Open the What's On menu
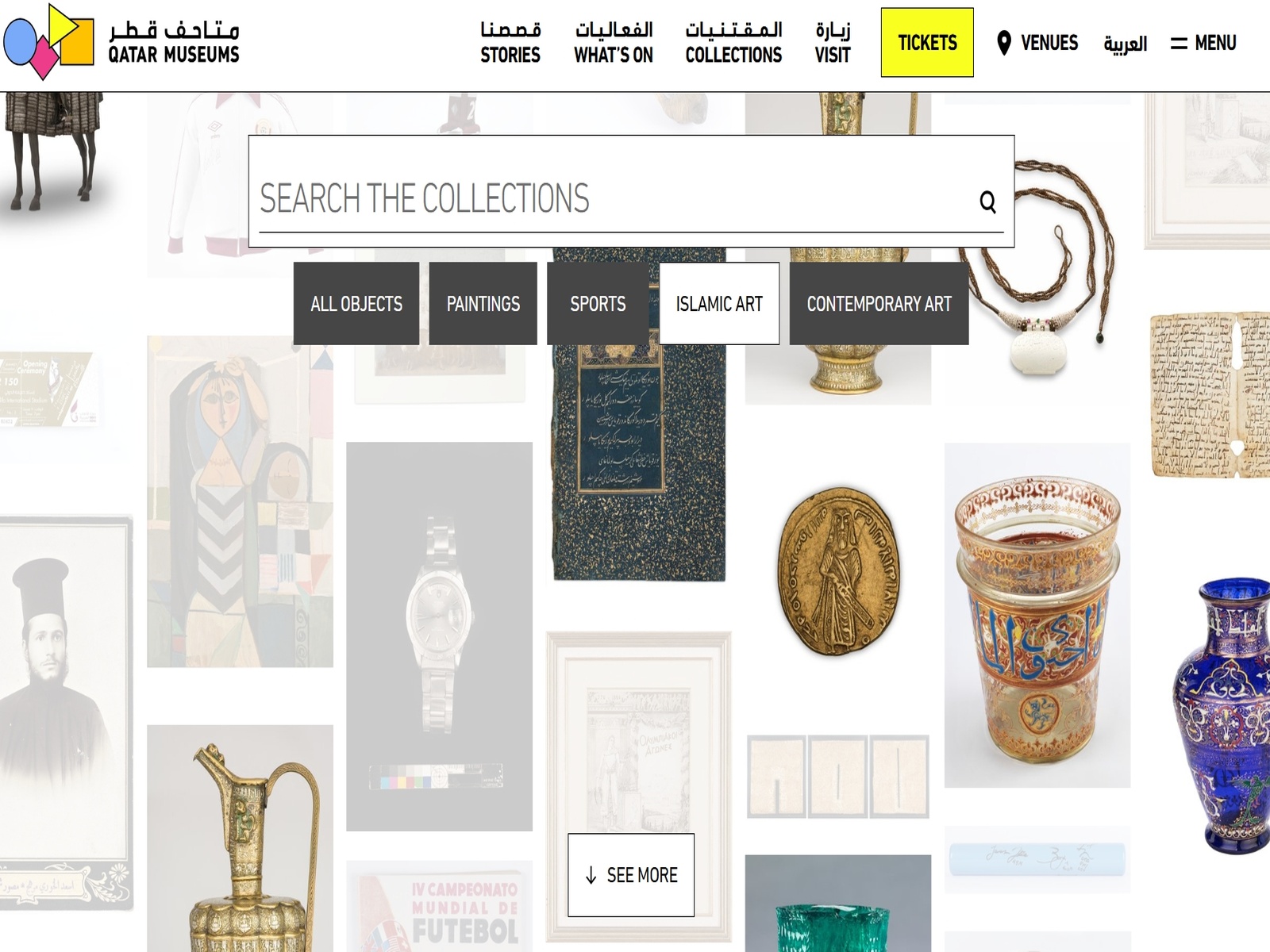Screen dimensions: 1270x952 pos(614,43)
